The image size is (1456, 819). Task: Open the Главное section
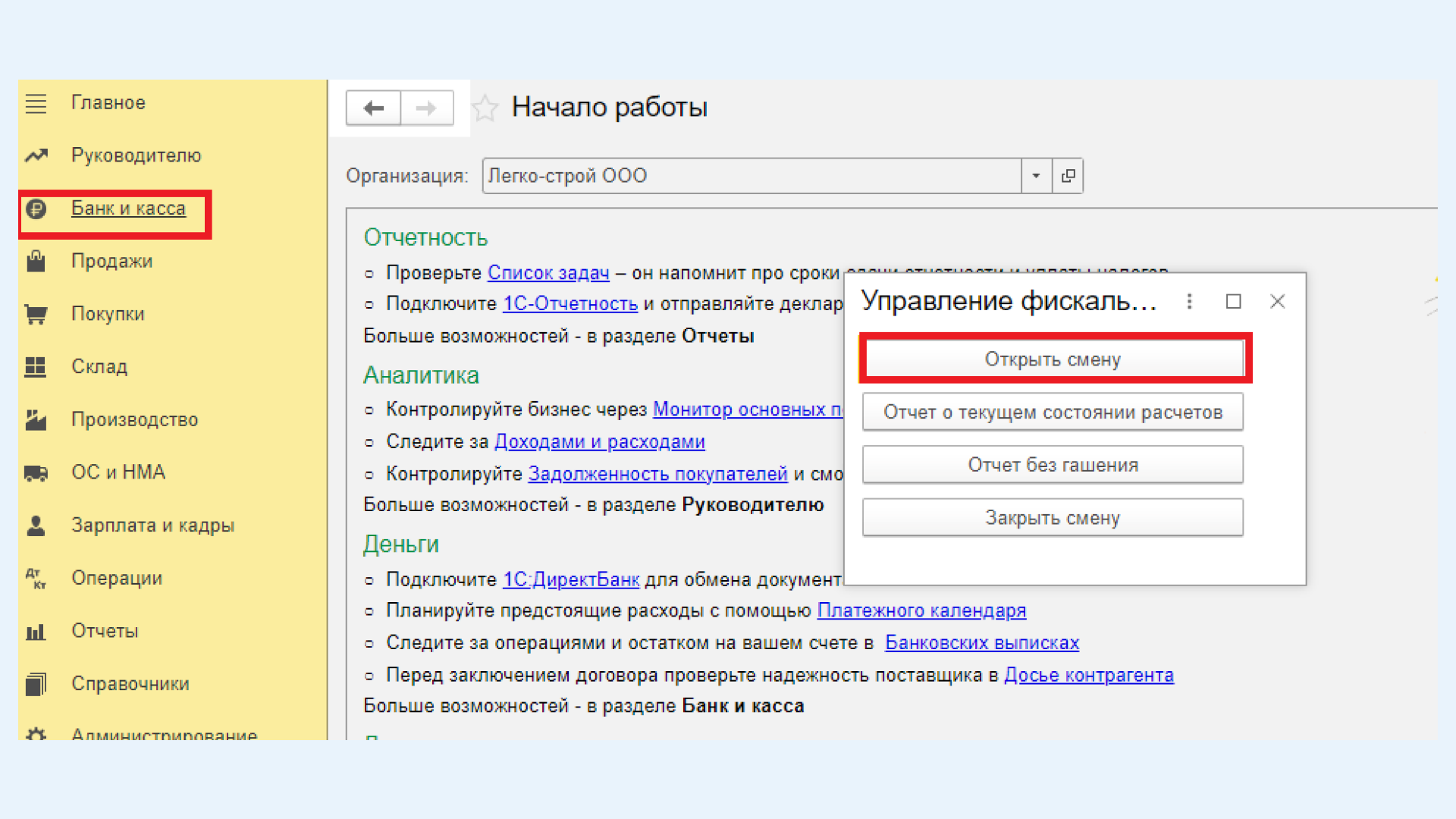tap(108, 103)
